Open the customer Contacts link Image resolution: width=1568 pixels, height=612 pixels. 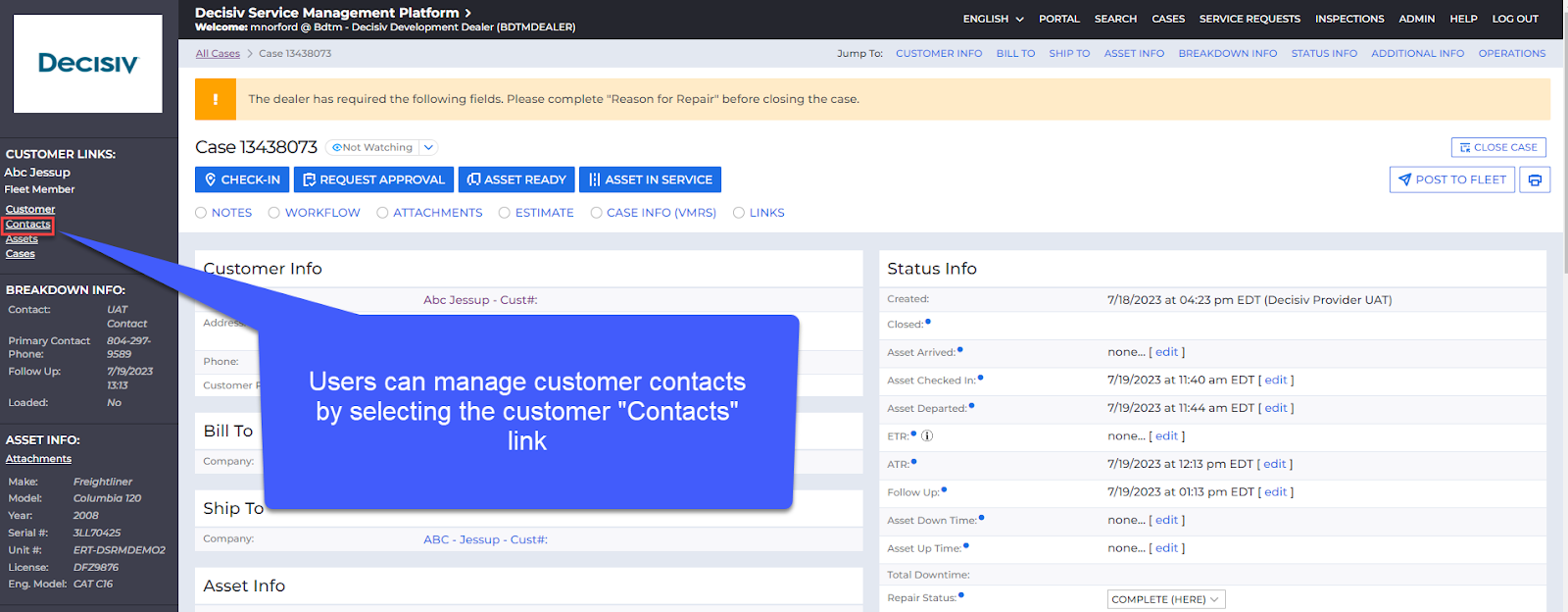[27, 225]
